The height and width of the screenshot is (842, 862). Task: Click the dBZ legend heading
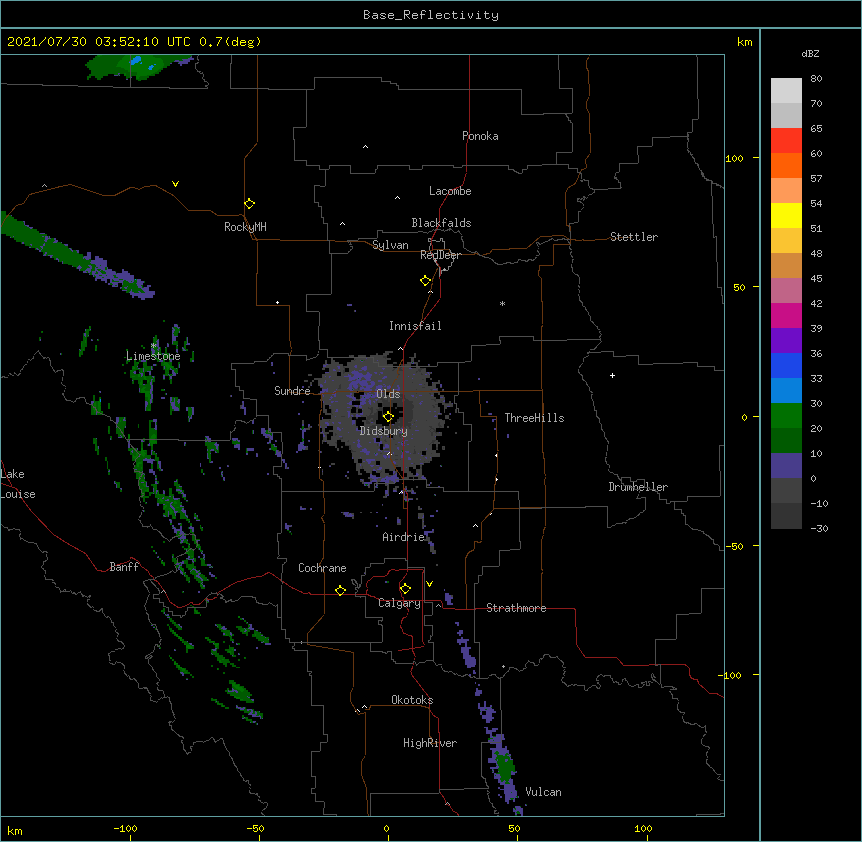coord(810,53)
